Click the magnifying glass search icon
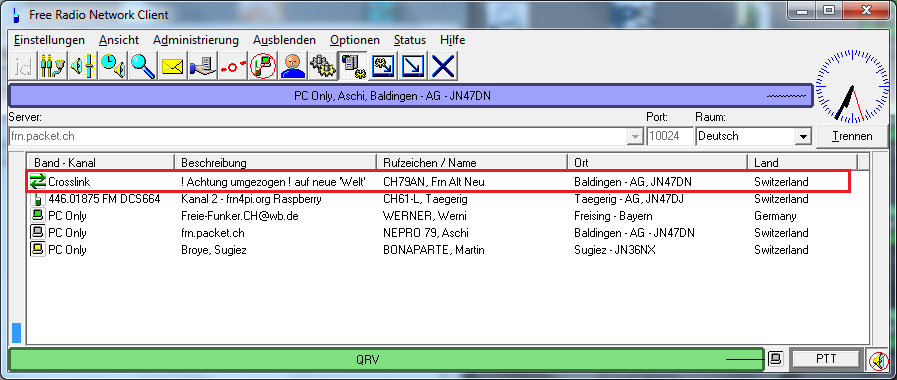 [142, 66]
